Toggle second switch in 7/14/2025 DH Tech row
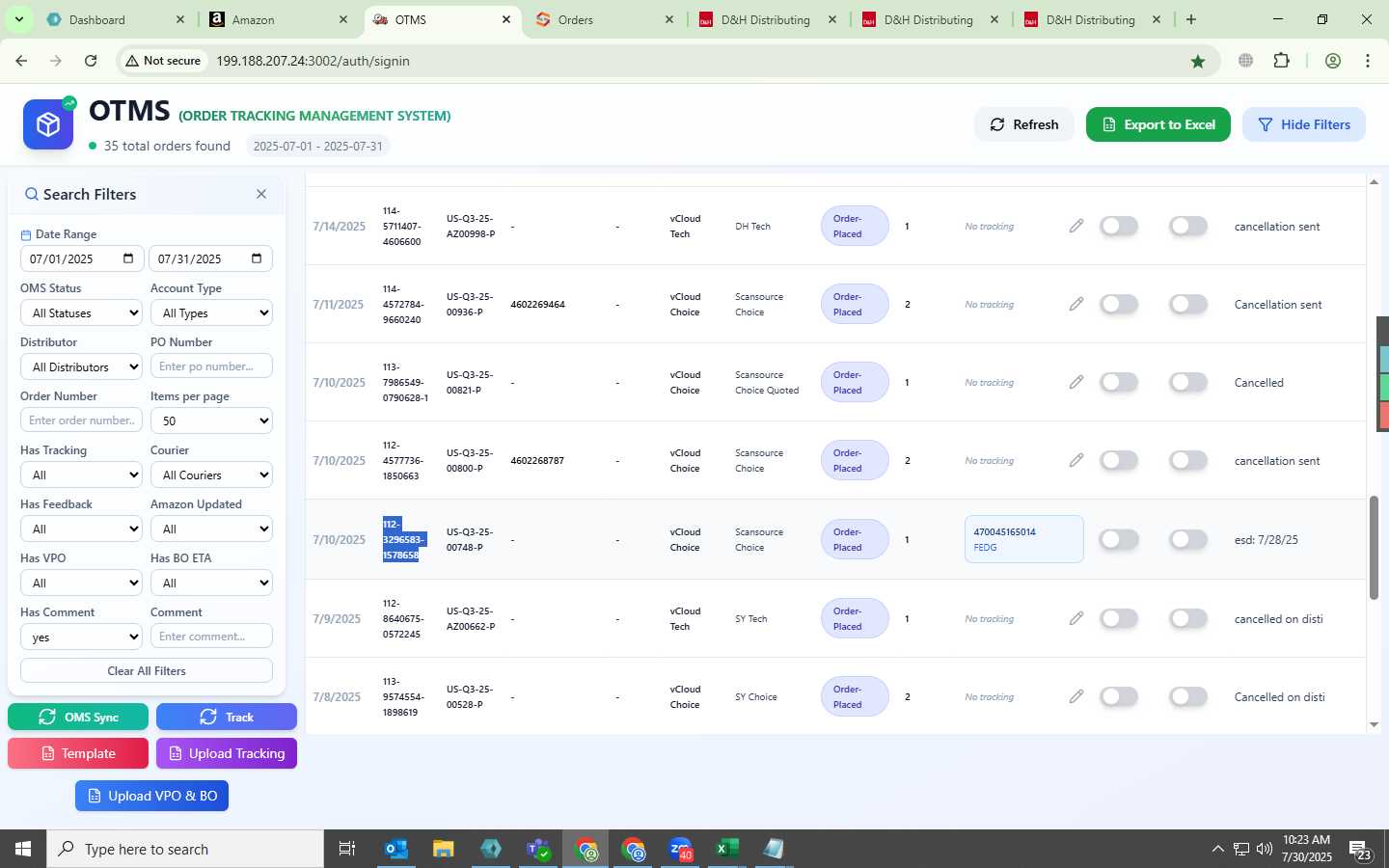This screenshot has height=868, width=1389. point(1188,226)
